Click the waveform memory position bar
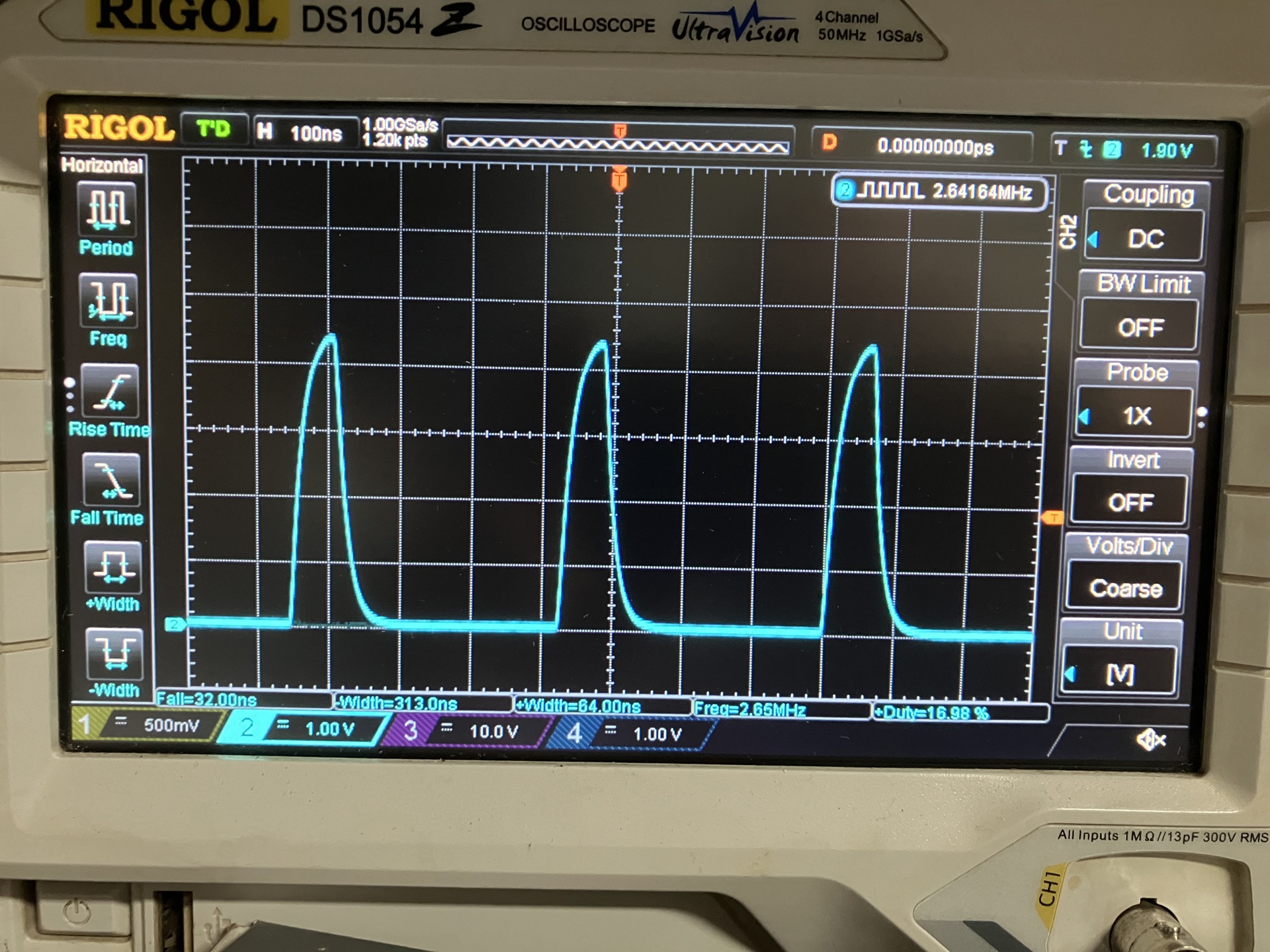The width and height of the screenshot is (1270, 952). coord(617,143)
